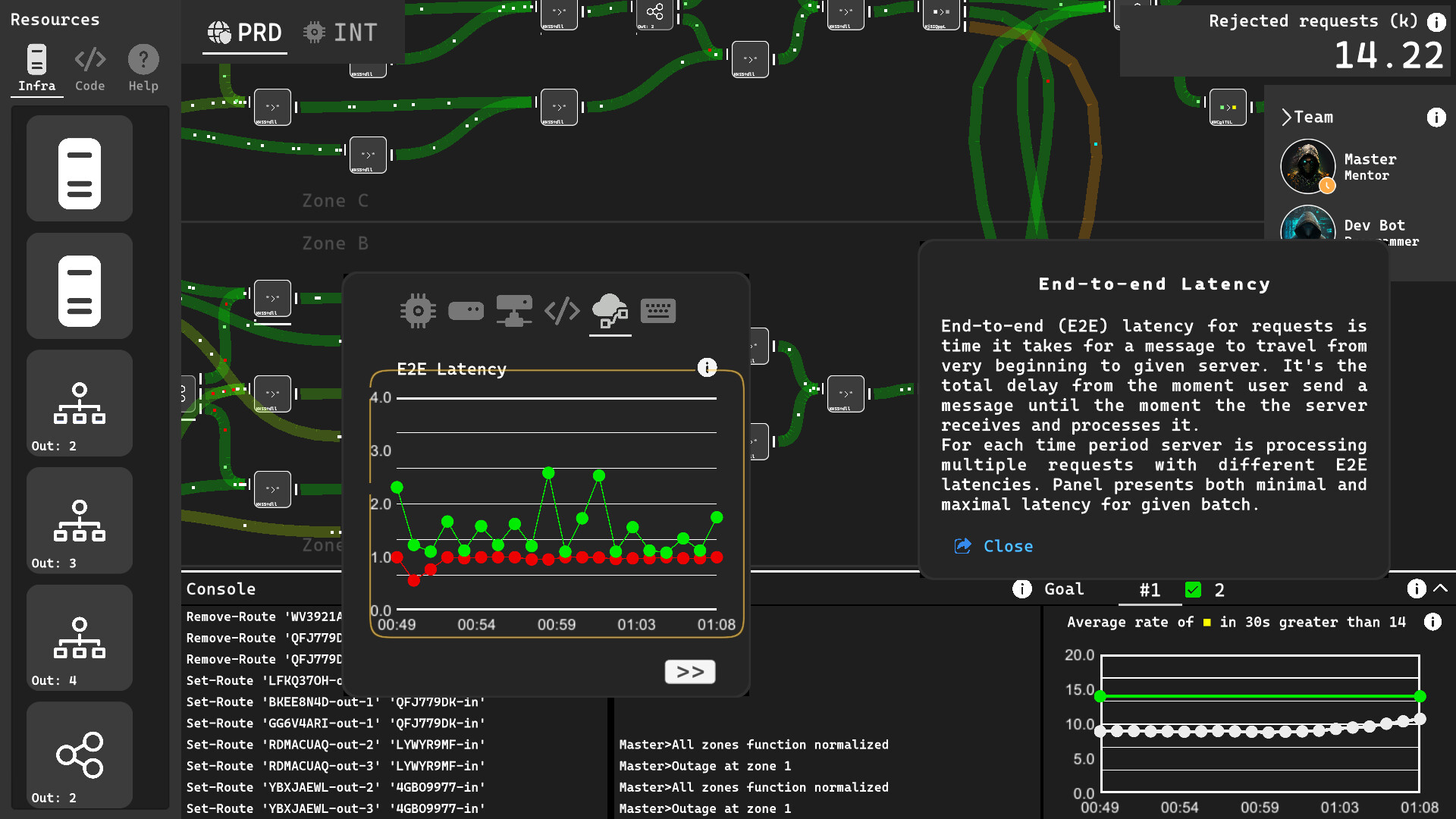Open the Infra panel in Resources sidebar
Viewport: 1456px width, 819px height.
pos(36,68)
